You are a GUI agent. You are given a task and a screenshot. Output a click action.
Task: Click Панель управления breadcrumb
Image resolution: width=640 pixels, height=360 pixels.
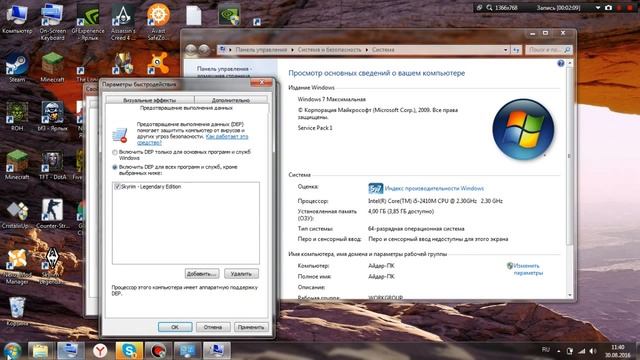click(x=261, y=50)
